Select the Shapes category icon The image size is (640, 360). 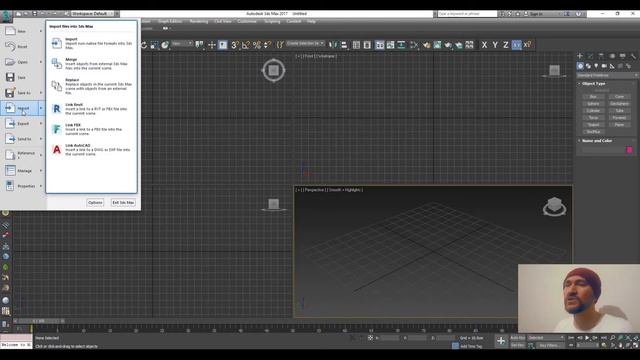click(588, 66)
